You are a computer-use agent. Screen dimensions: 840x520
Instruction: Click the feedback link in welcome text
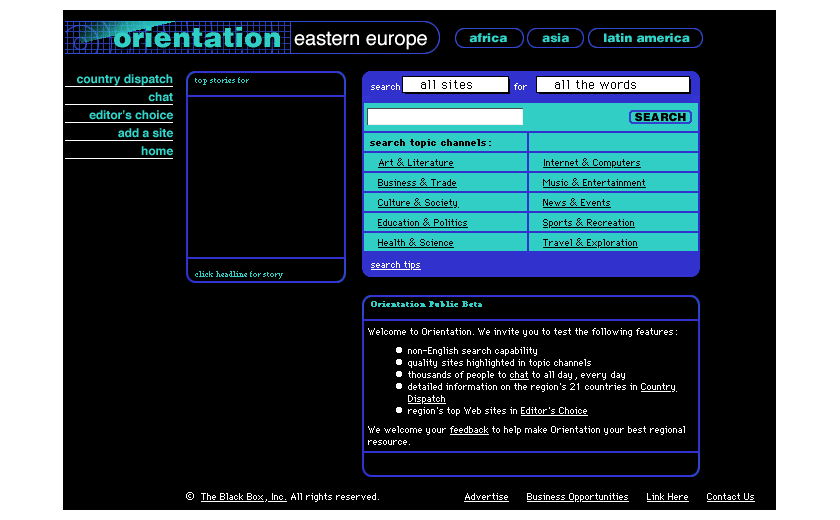tap(468, 430)
